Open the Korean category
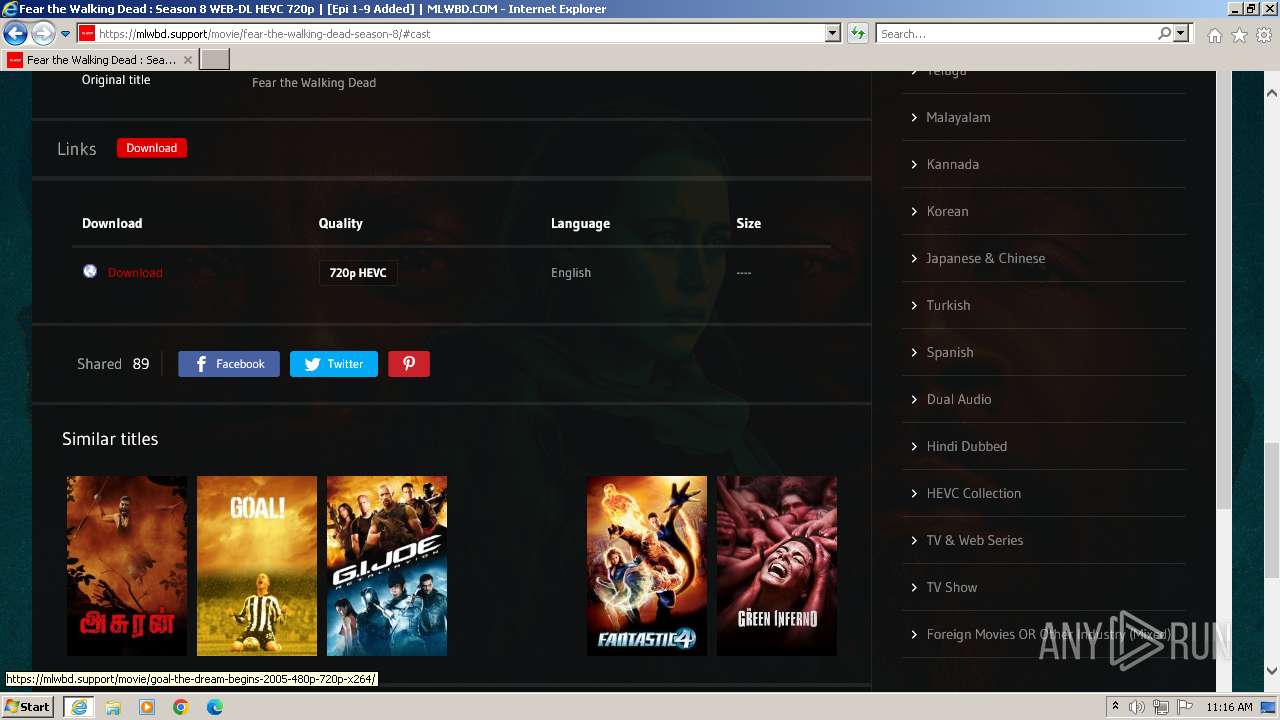 coord(947,211)
